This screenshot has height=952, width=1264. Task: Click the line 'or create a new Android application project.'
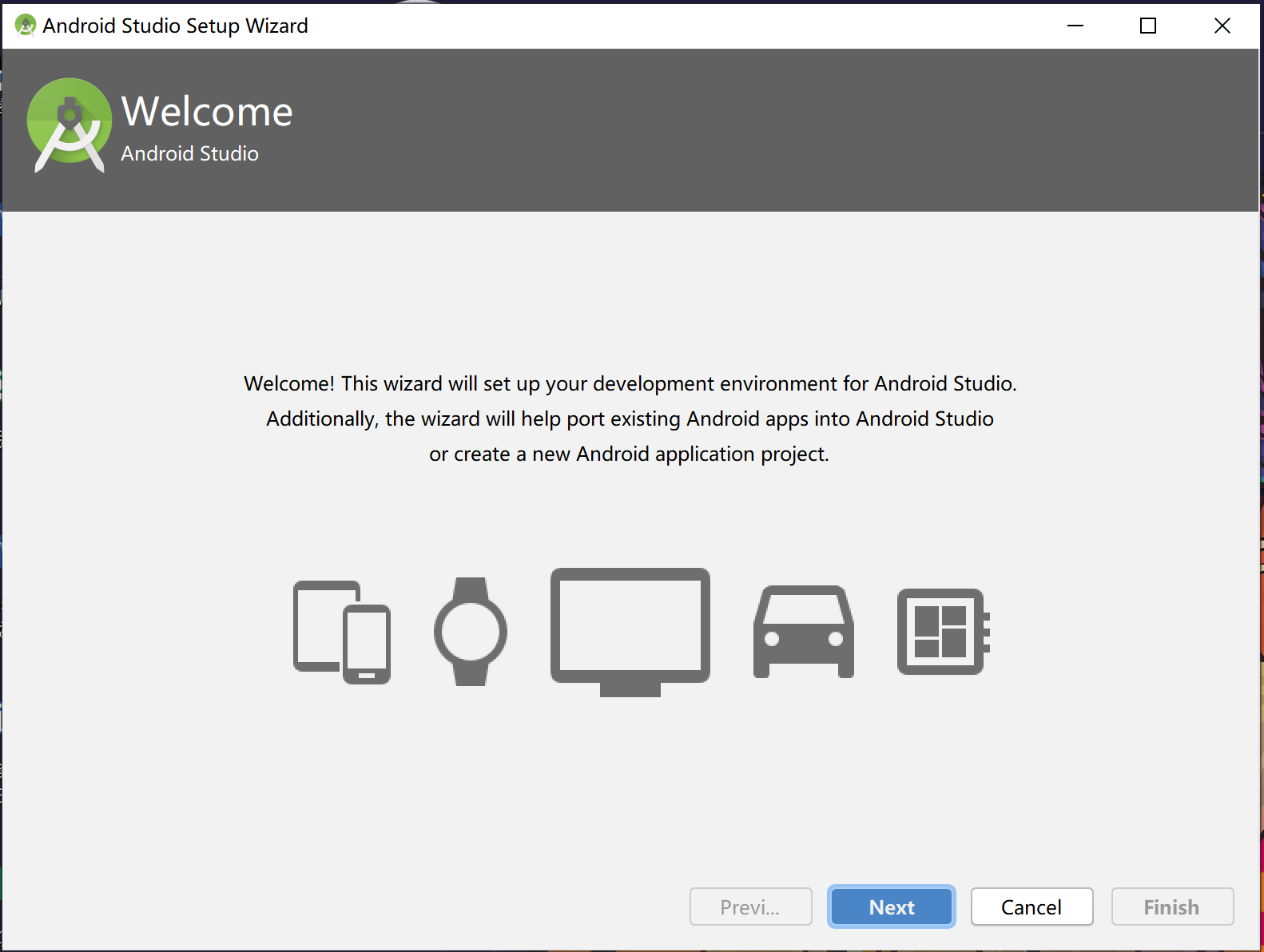tap(630, 454)
